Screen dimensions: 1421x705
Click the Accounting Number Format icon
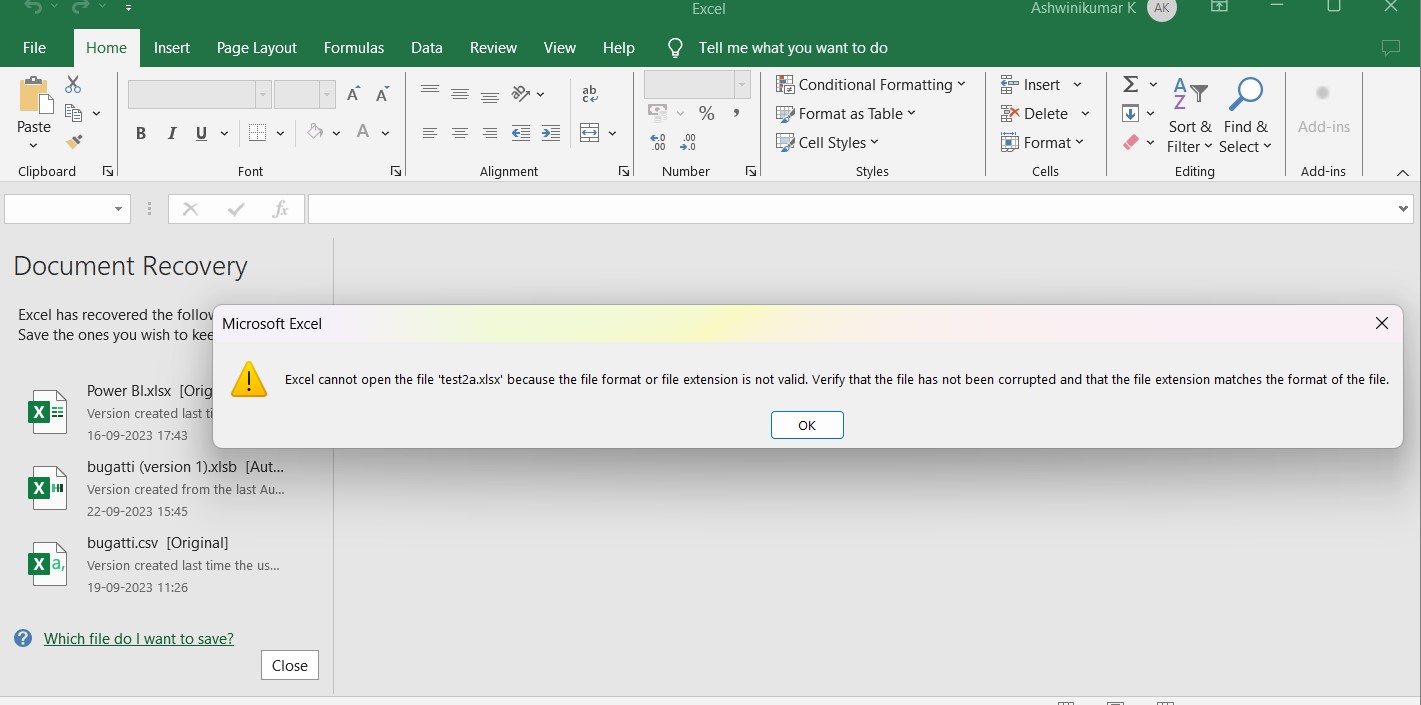[x=657, y=113]
